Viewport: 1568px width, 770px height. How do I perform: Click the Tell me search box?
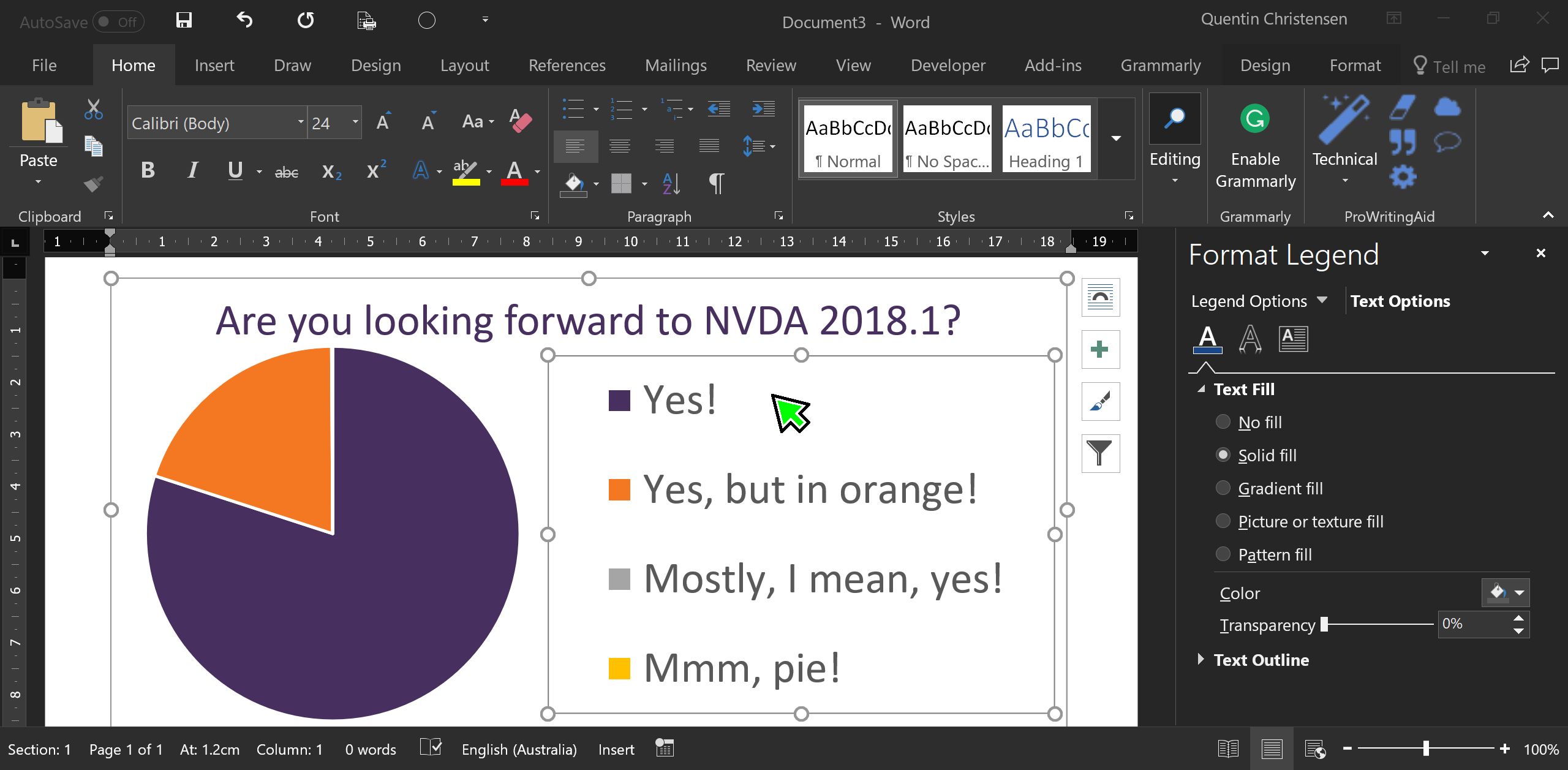pos(1449,66)
